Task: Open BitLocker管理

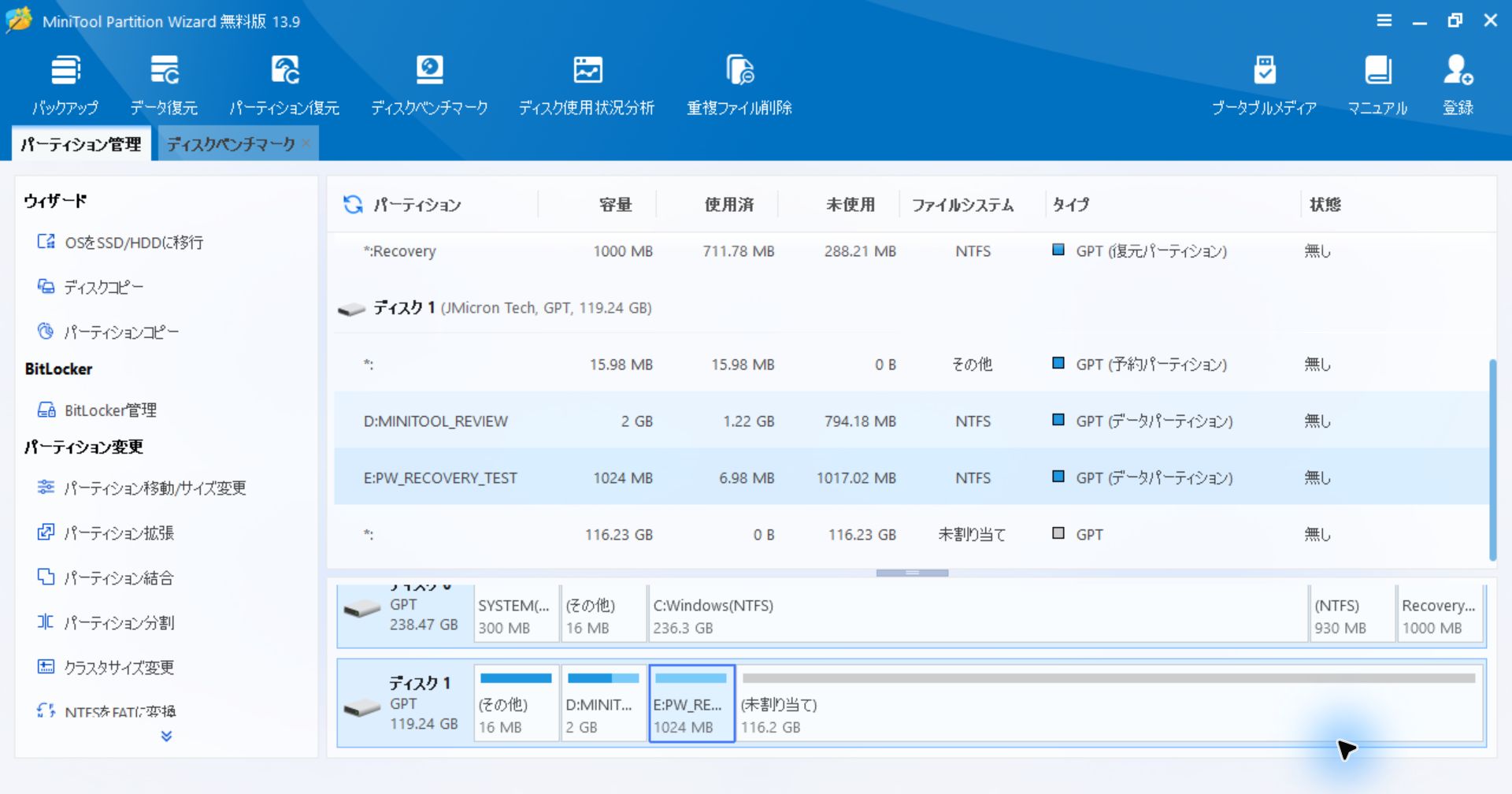Action: (x=97, y=410)
